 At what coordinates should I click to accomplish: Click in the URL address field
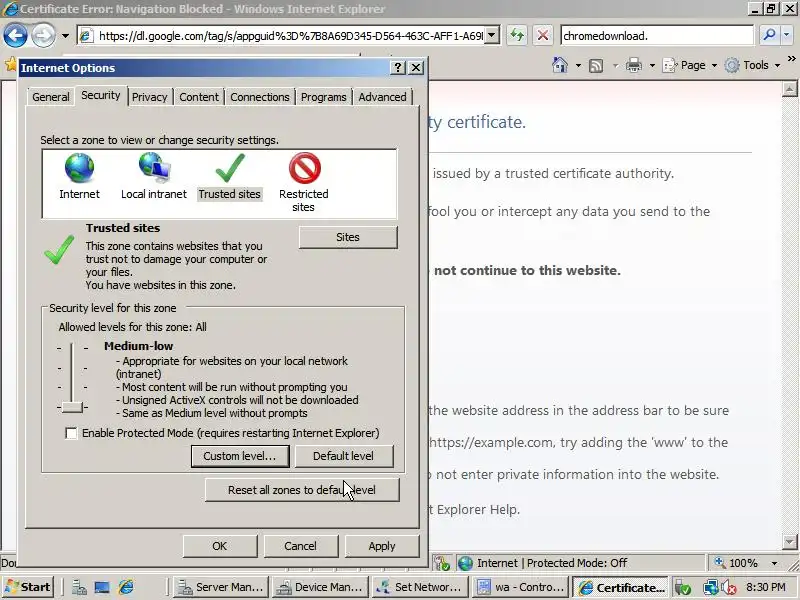(x=290, y=36)
